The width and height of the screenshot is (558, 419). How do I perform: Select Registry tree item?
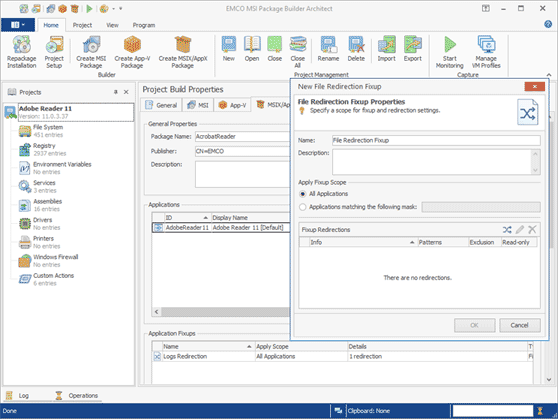point(43,149)
